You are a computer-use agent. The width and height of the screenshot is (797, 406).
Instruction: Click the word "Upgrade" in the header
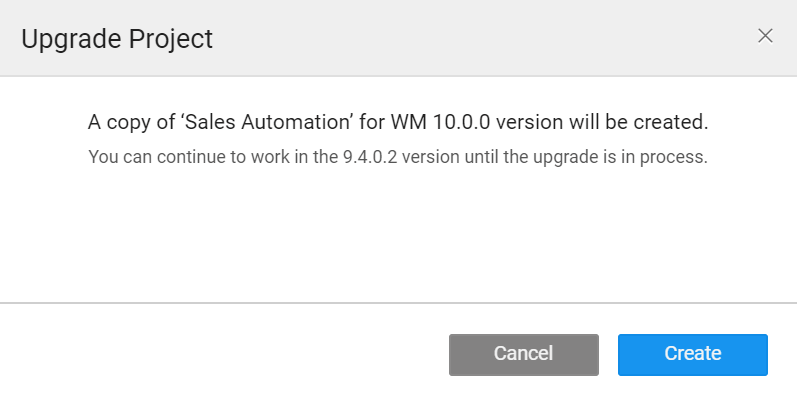pyautogui.click(x=70, y=39)
